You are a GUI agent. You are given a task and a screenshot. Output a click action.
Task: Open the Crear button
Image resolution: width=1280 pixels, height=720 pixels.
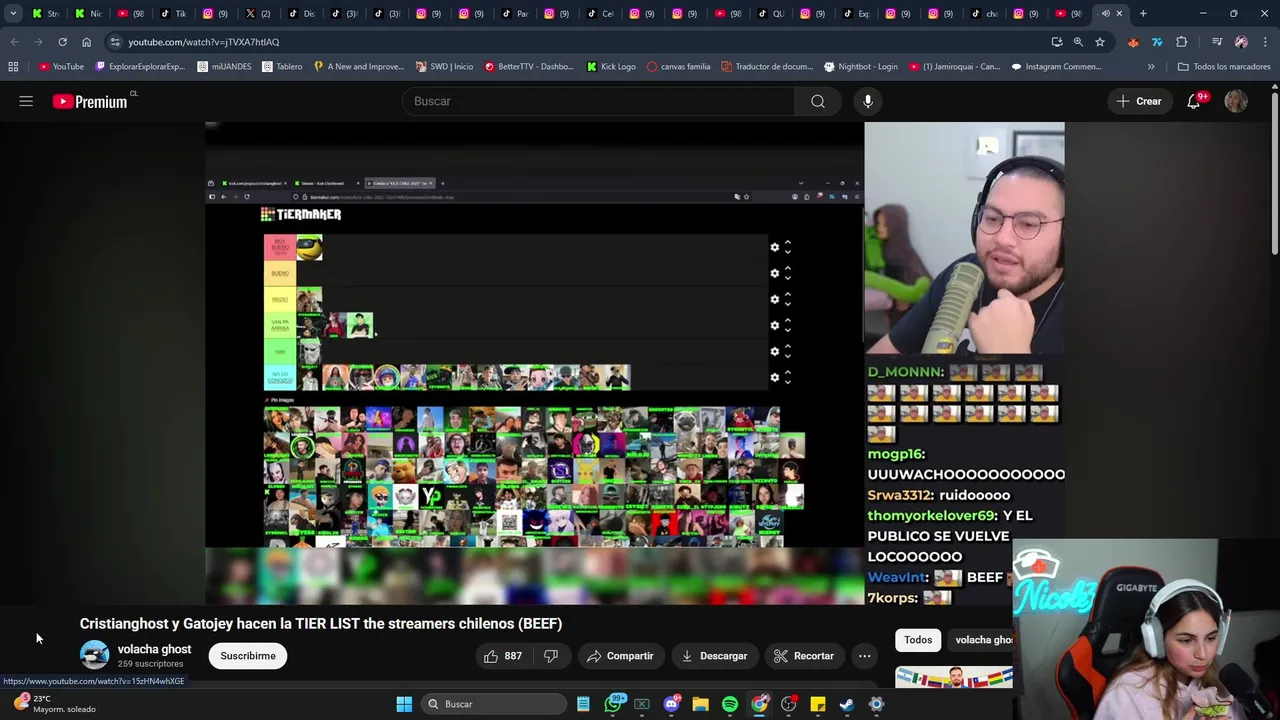point(1139,101)
